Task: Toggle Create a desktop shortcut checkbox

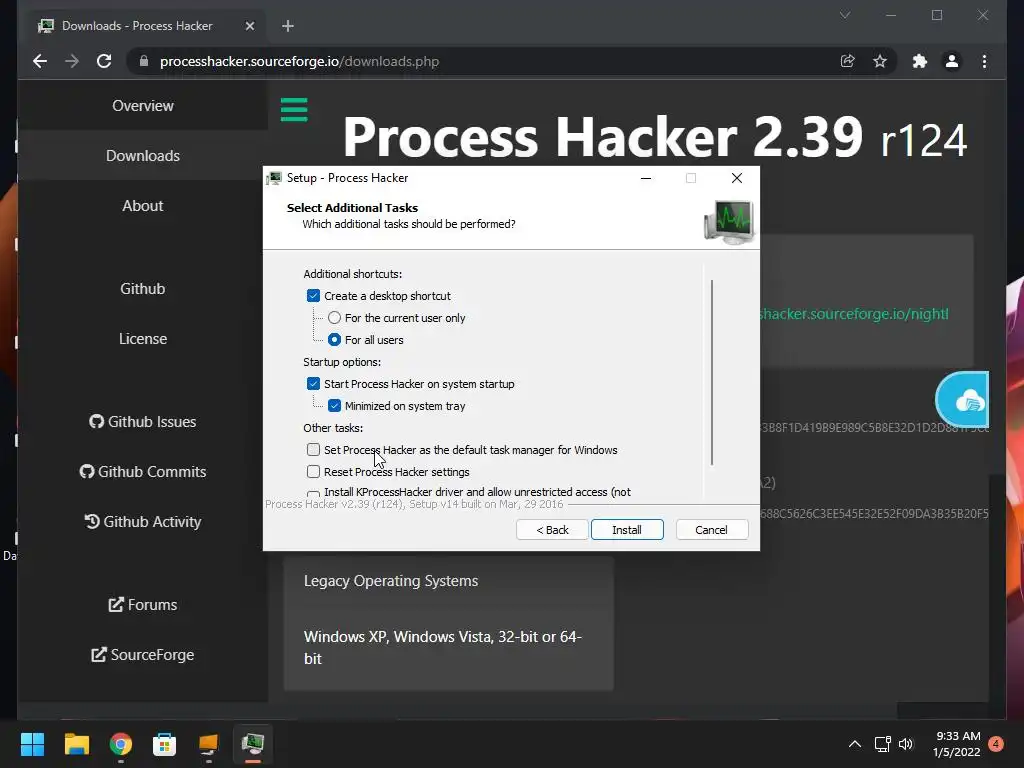Action: [313, 296]
